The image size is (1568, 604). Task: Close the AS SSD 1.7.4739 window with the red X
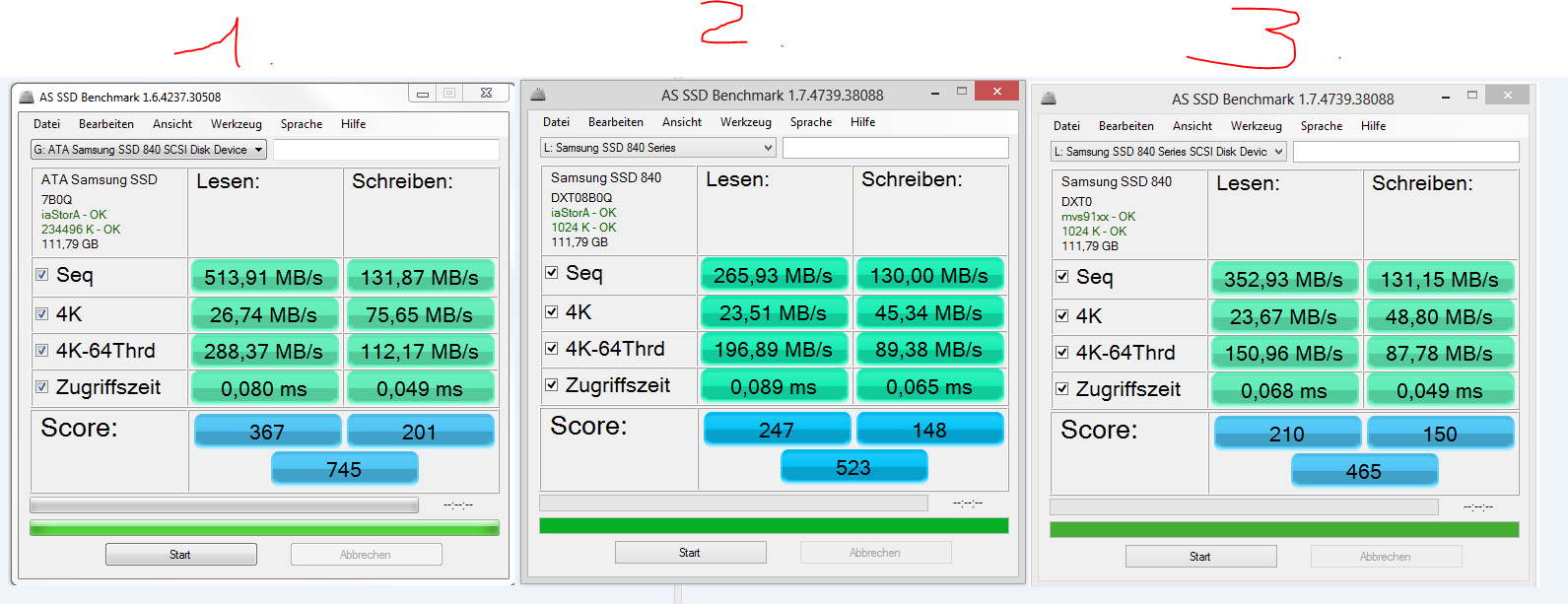(x=996, y=91)
